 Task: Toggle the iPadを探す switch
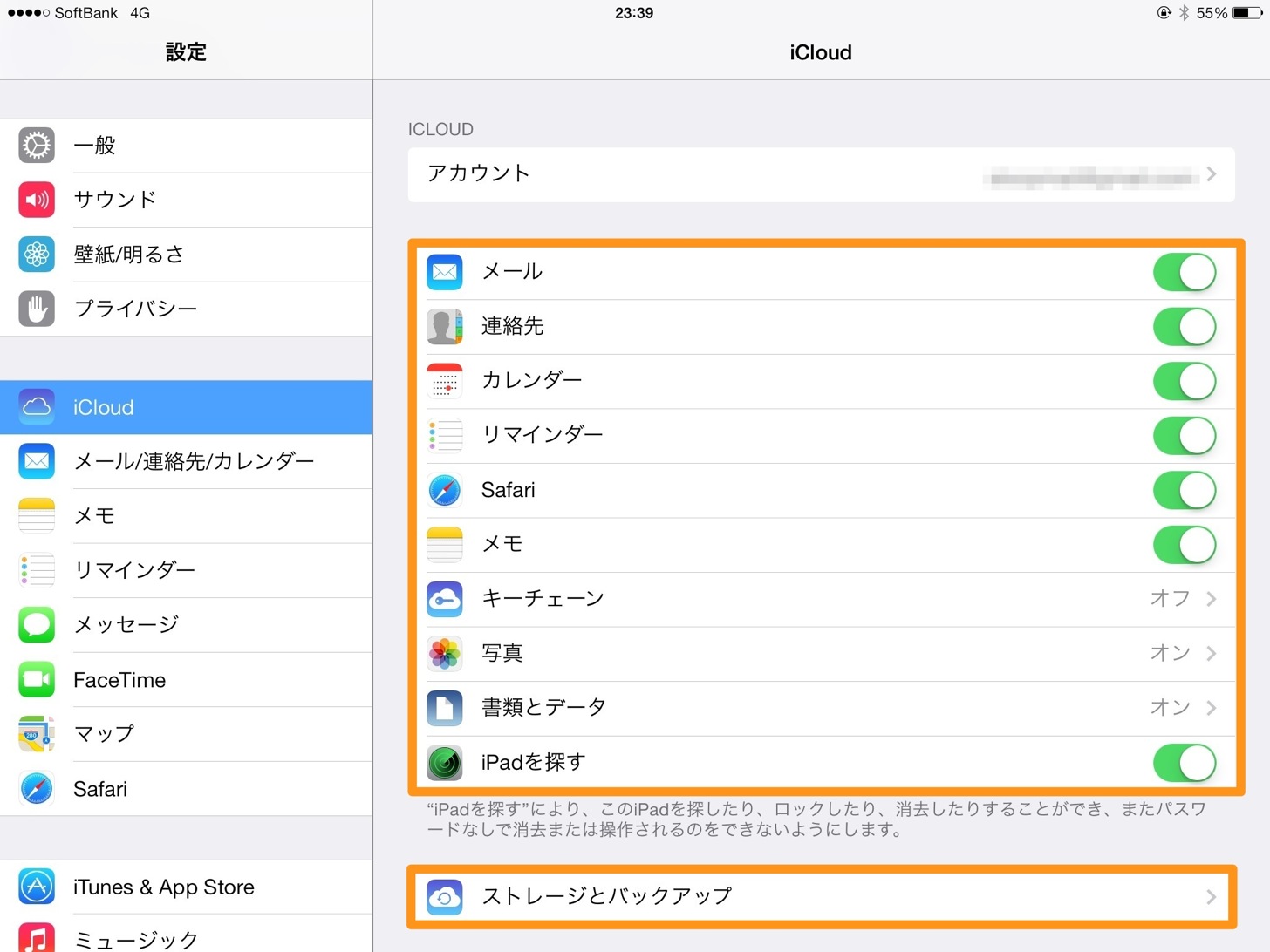[x=1185, y=763]
